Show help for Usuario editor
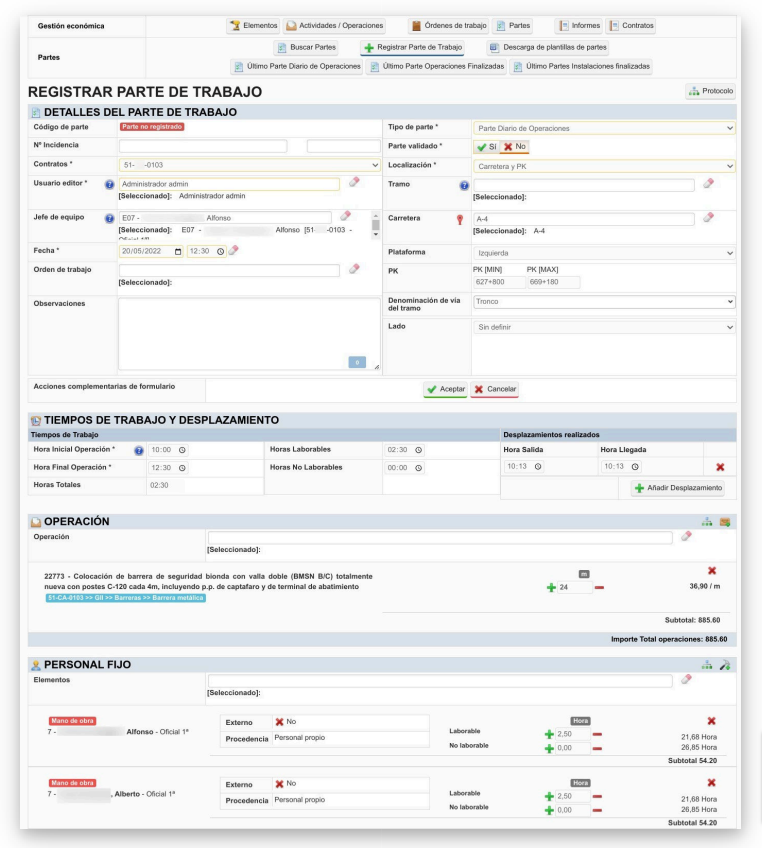 109,184
